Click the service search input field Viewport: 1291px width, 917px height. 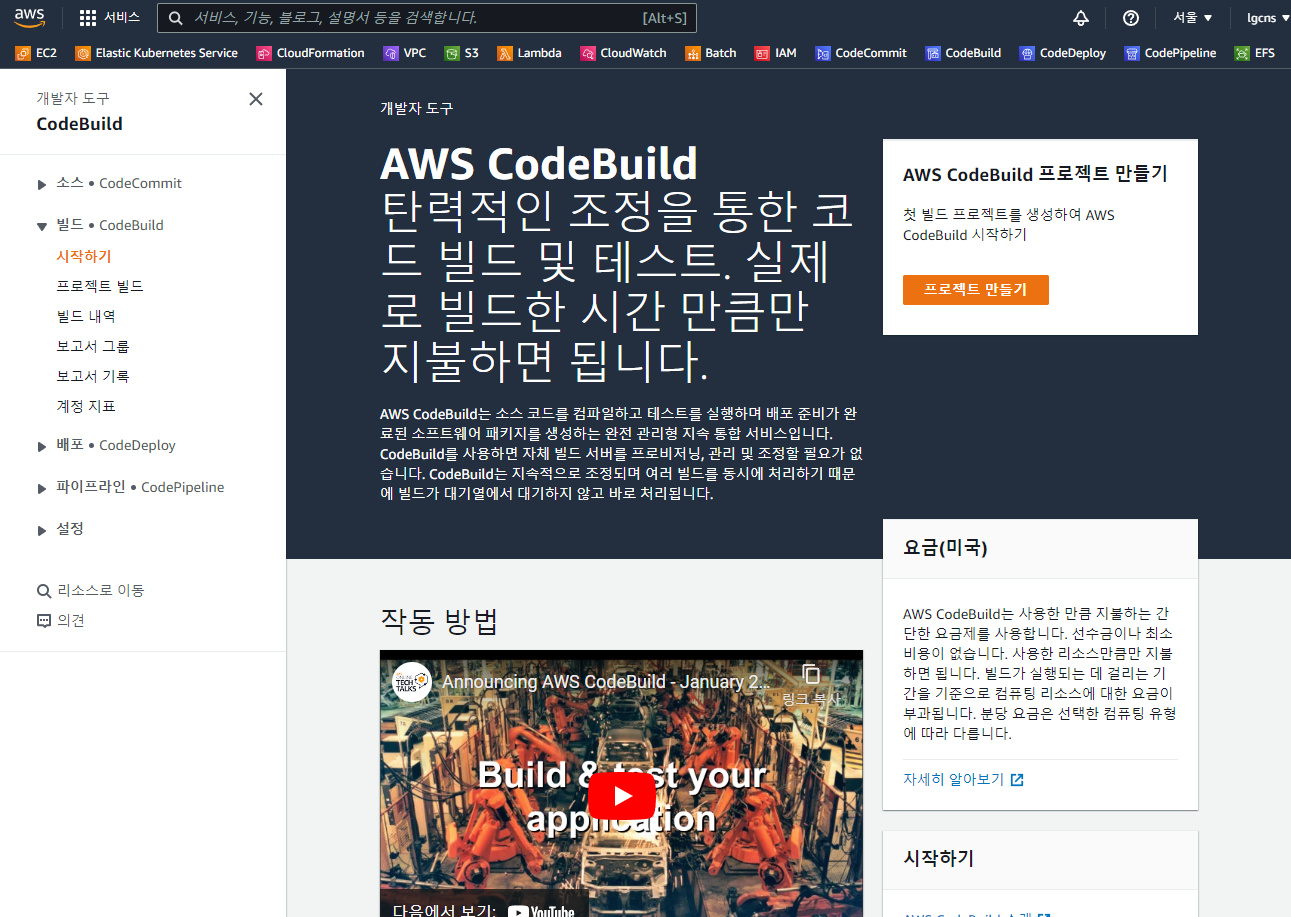(427, 18)
